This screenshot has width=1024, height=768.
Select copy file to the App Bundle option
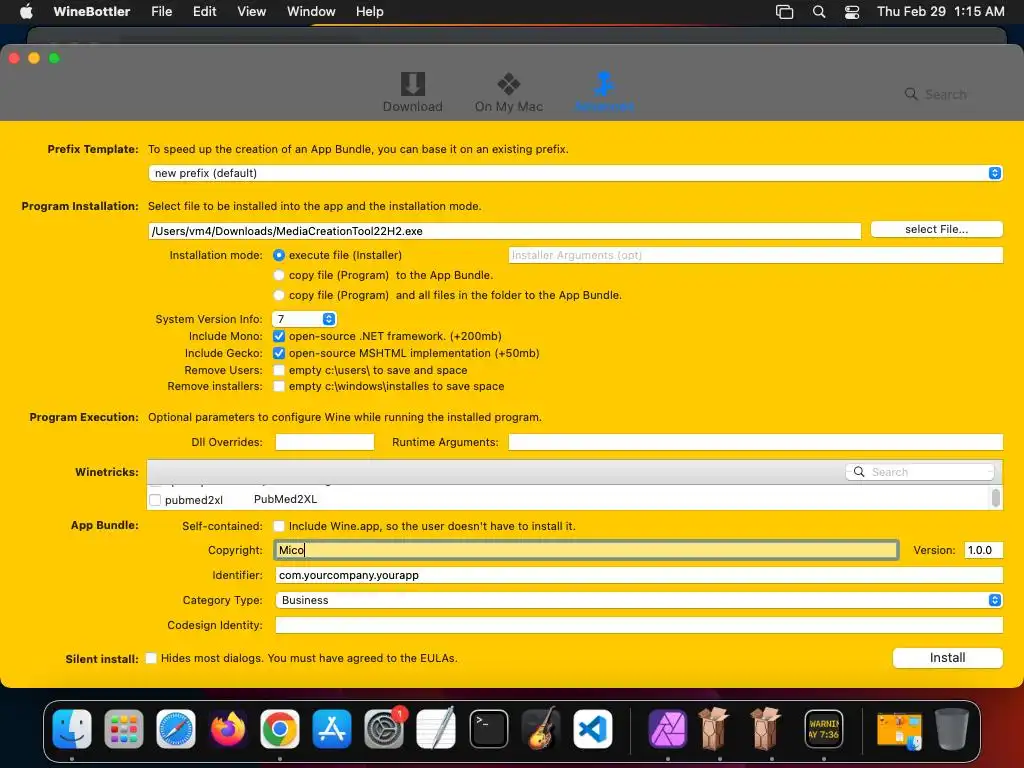(x=279, y=276)
